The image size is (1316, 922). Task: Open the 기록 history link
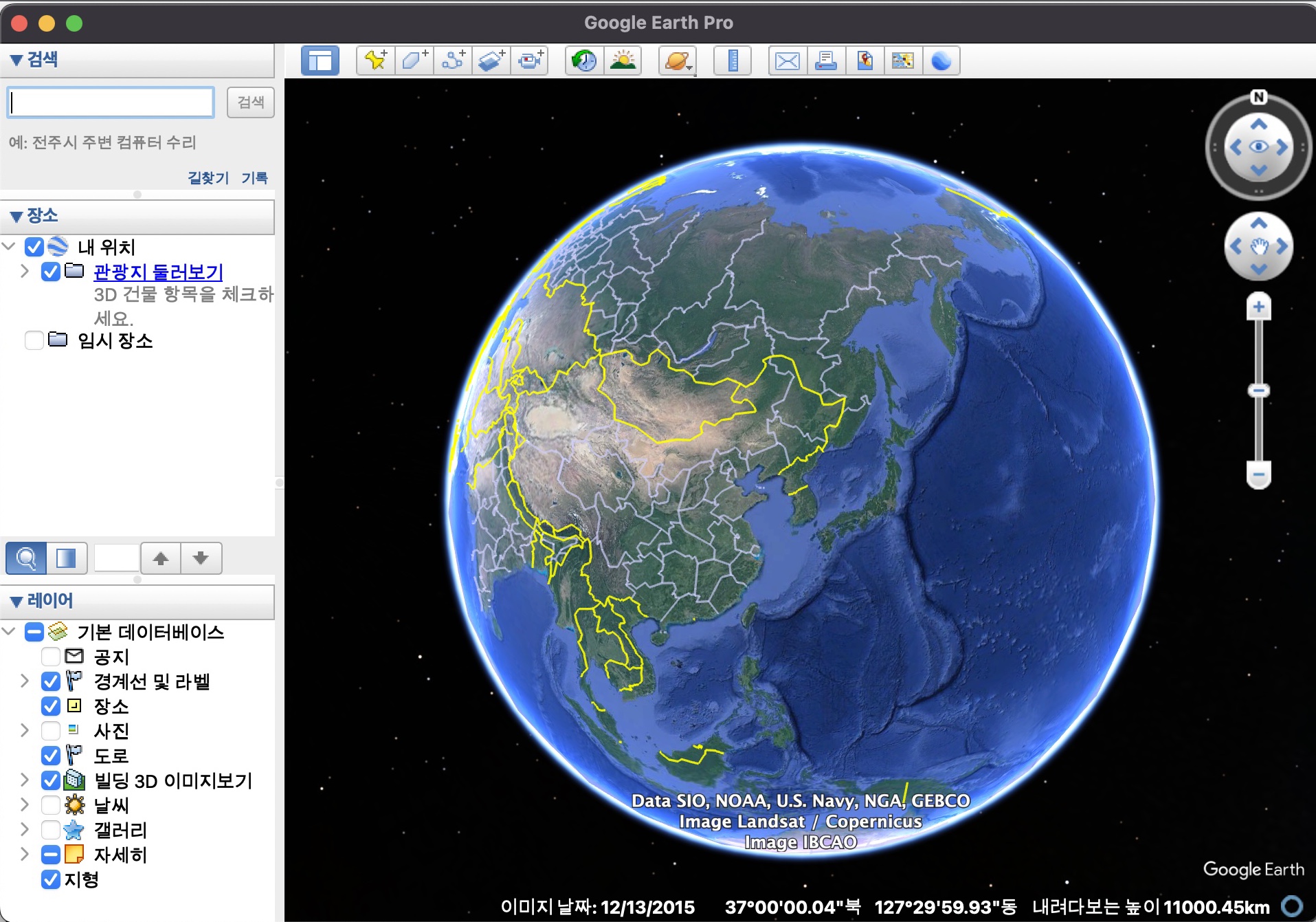coord(254,178)
